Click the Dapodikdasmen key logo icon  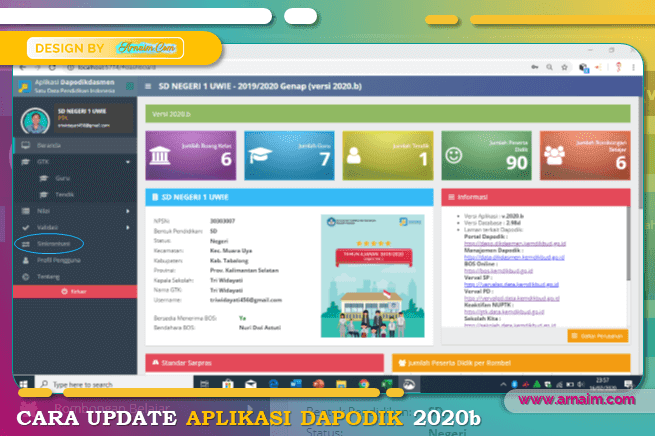click(24, 86)
